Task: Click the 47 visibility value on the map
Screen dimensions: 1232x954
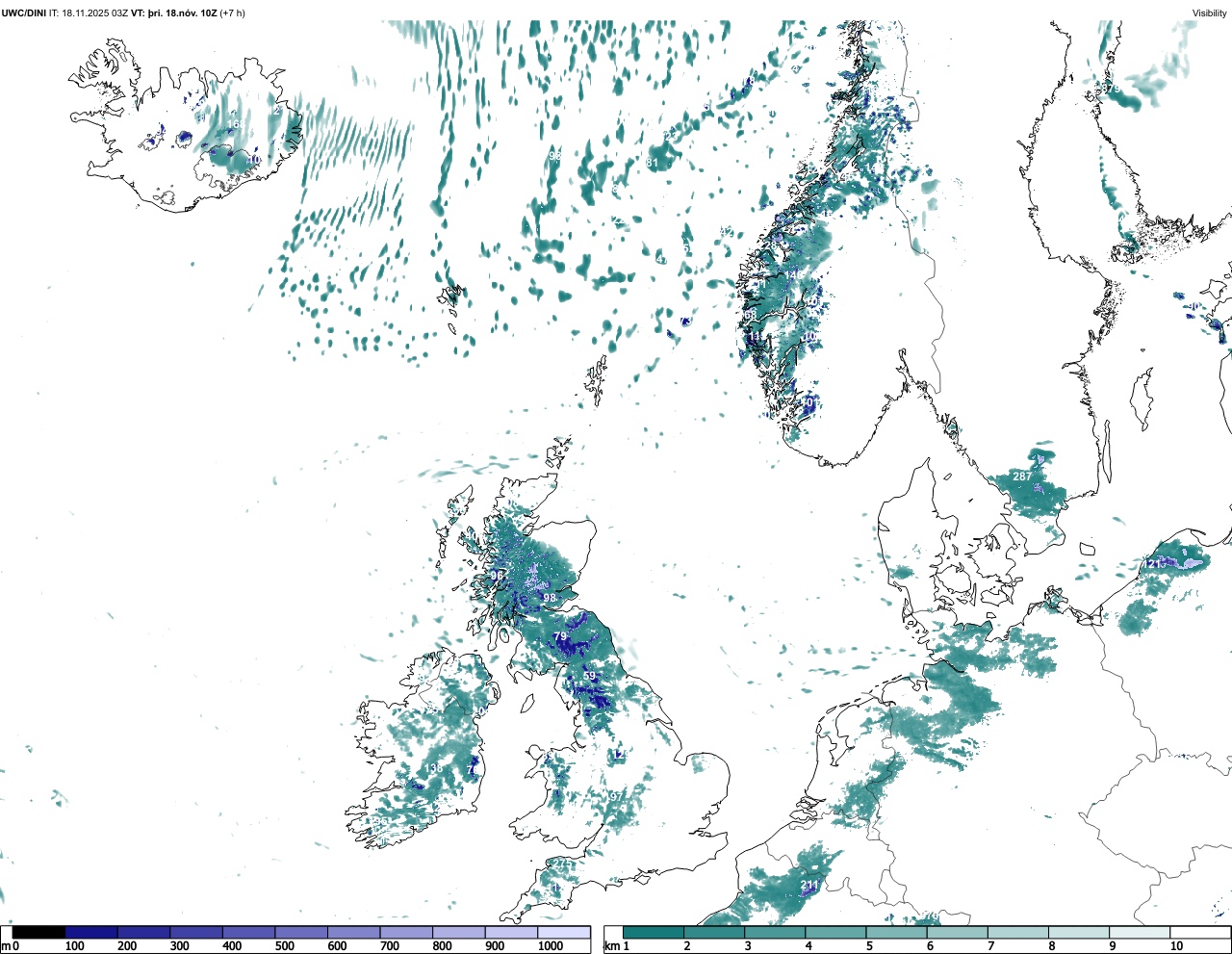Action: click(x=661, y=259)
